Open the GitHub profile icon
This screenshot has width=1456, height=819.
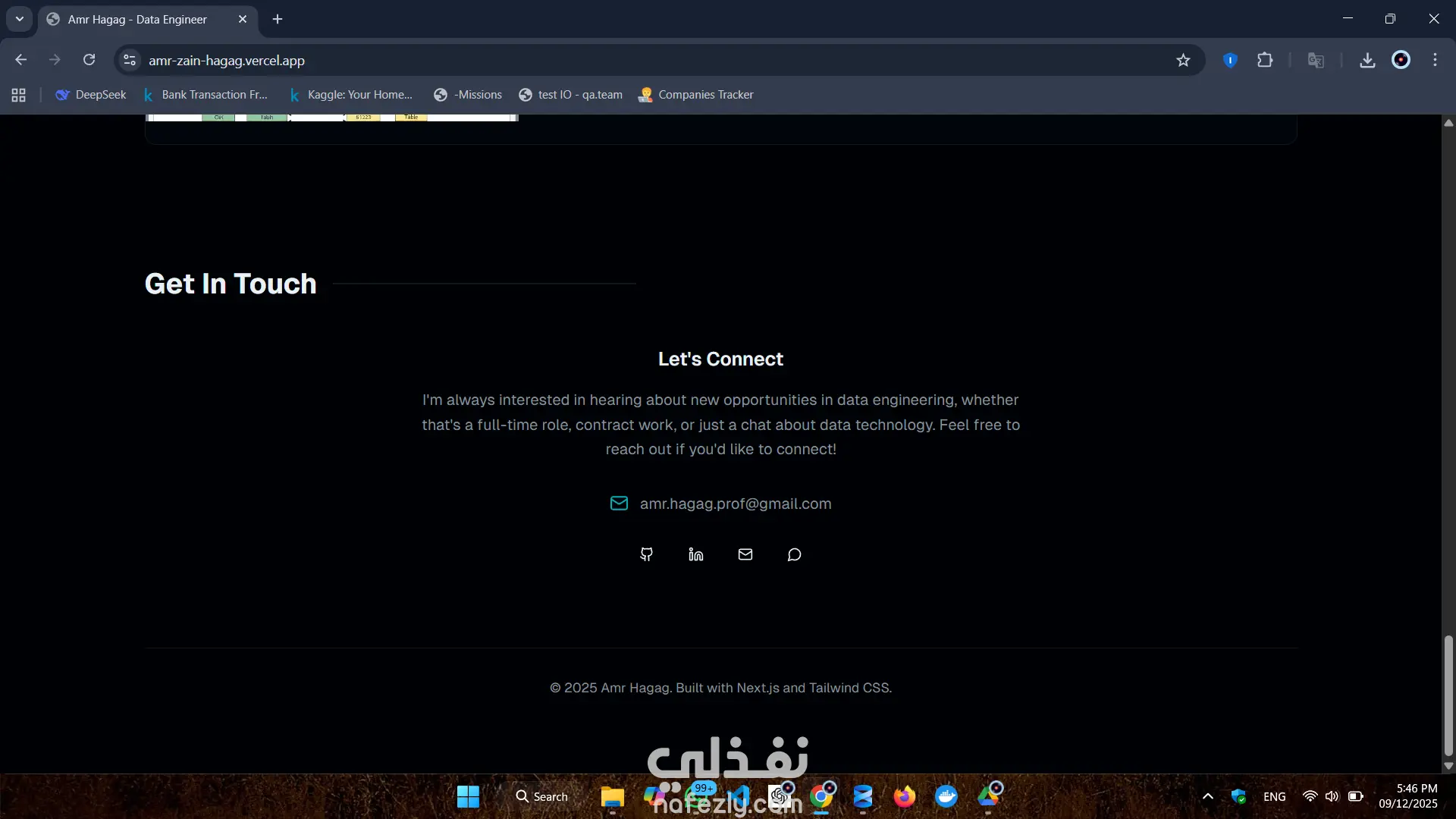pos(646,554)
